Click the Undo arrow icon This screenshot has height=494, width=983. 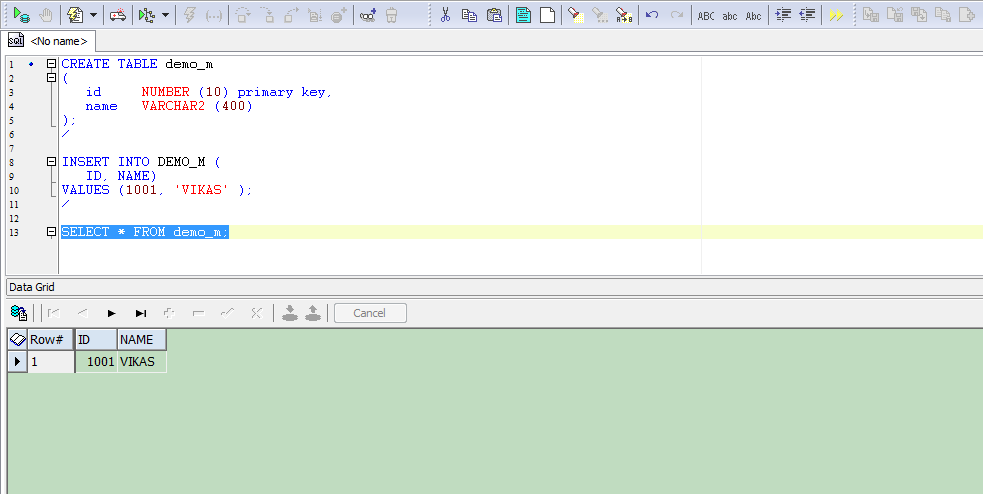point(652,15)
